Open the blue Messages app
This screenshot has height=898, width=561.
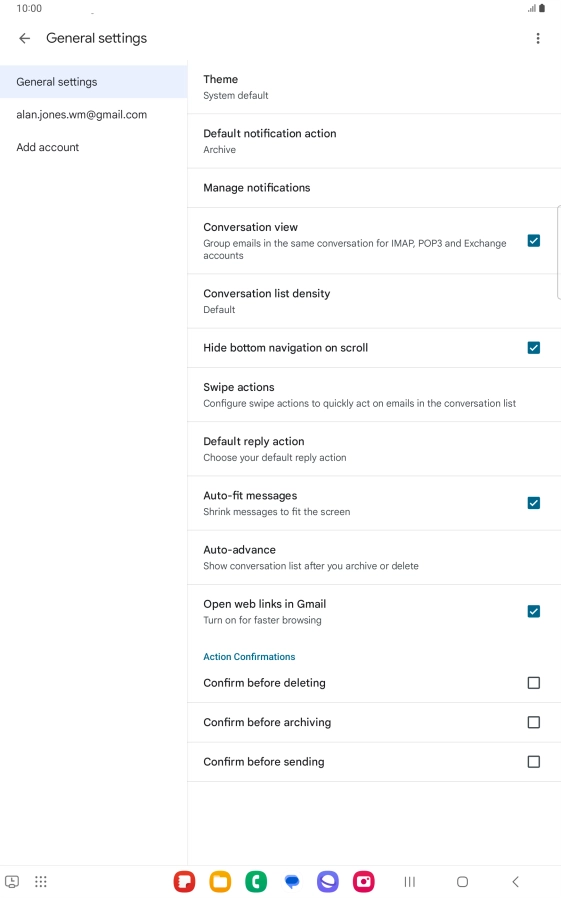[292, 881]
